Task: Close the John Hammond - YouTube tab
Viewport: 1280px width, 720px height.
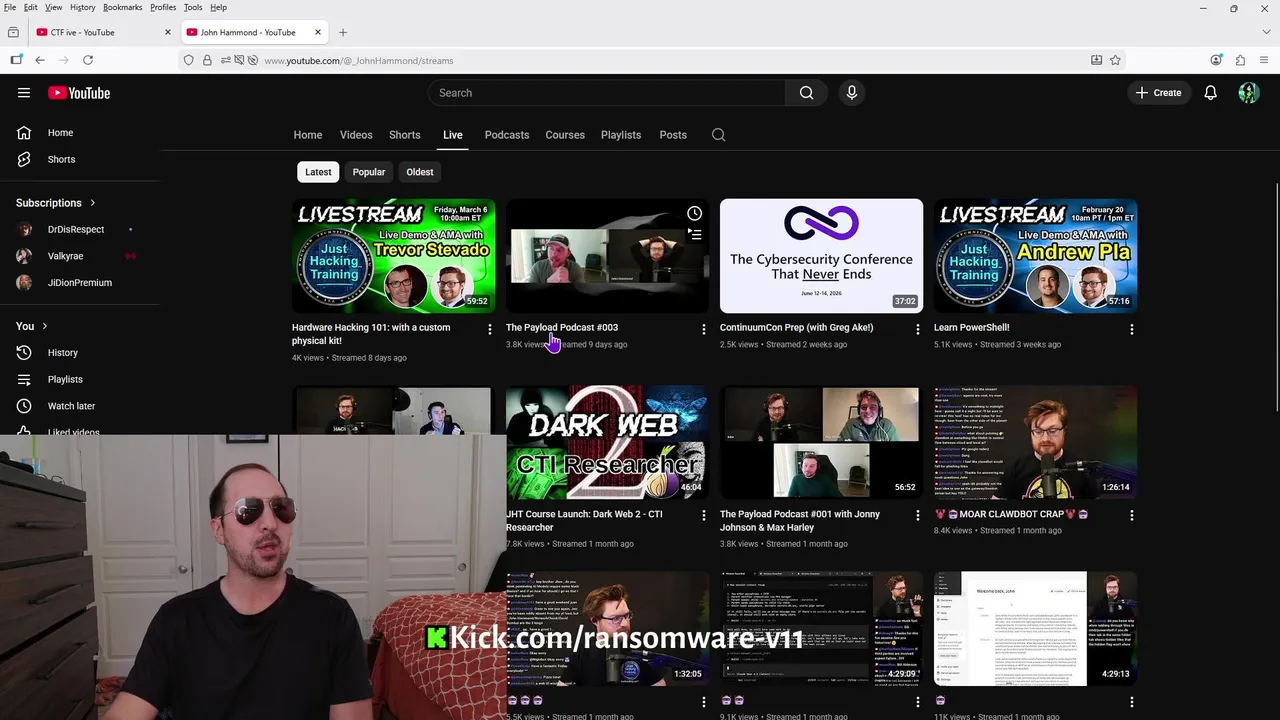Action: click(318, 32)
